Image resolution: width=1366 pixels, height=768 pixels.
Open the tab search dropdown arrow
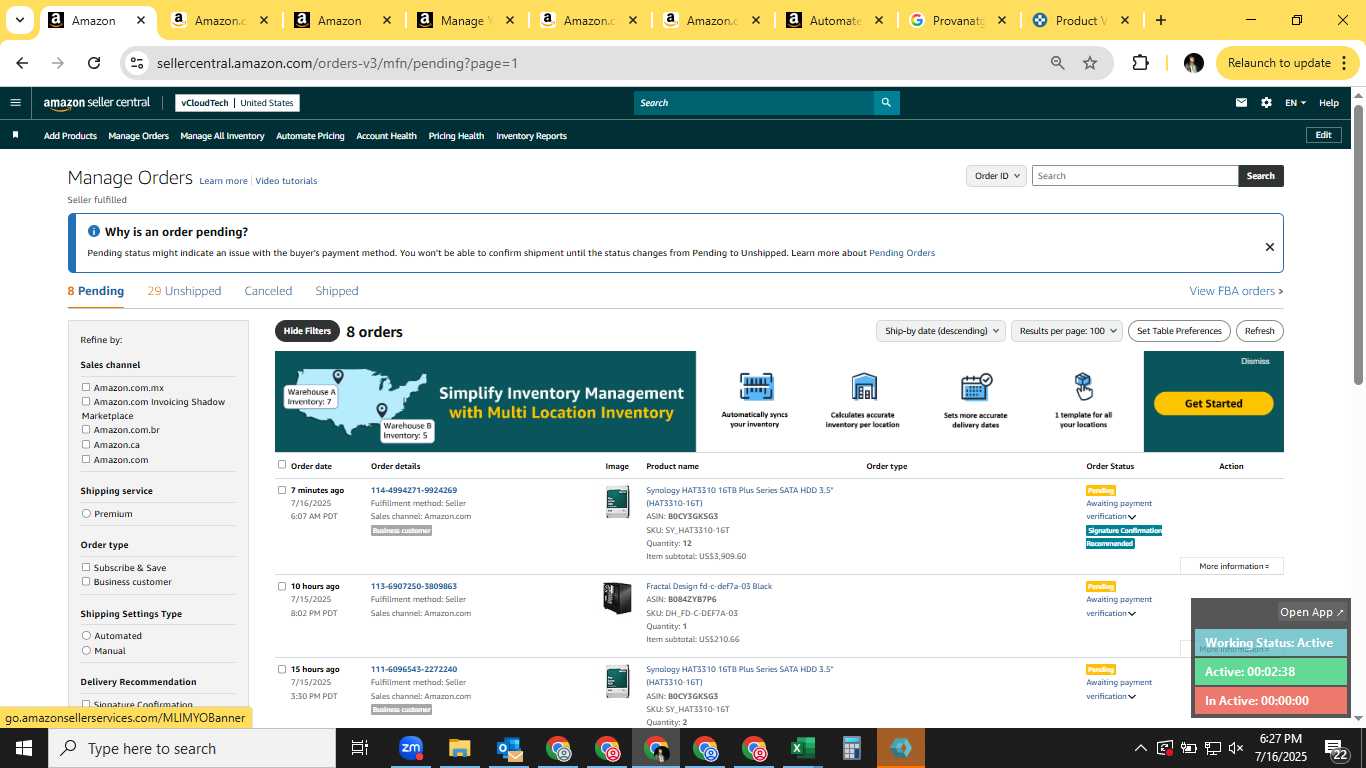[19, 20]
